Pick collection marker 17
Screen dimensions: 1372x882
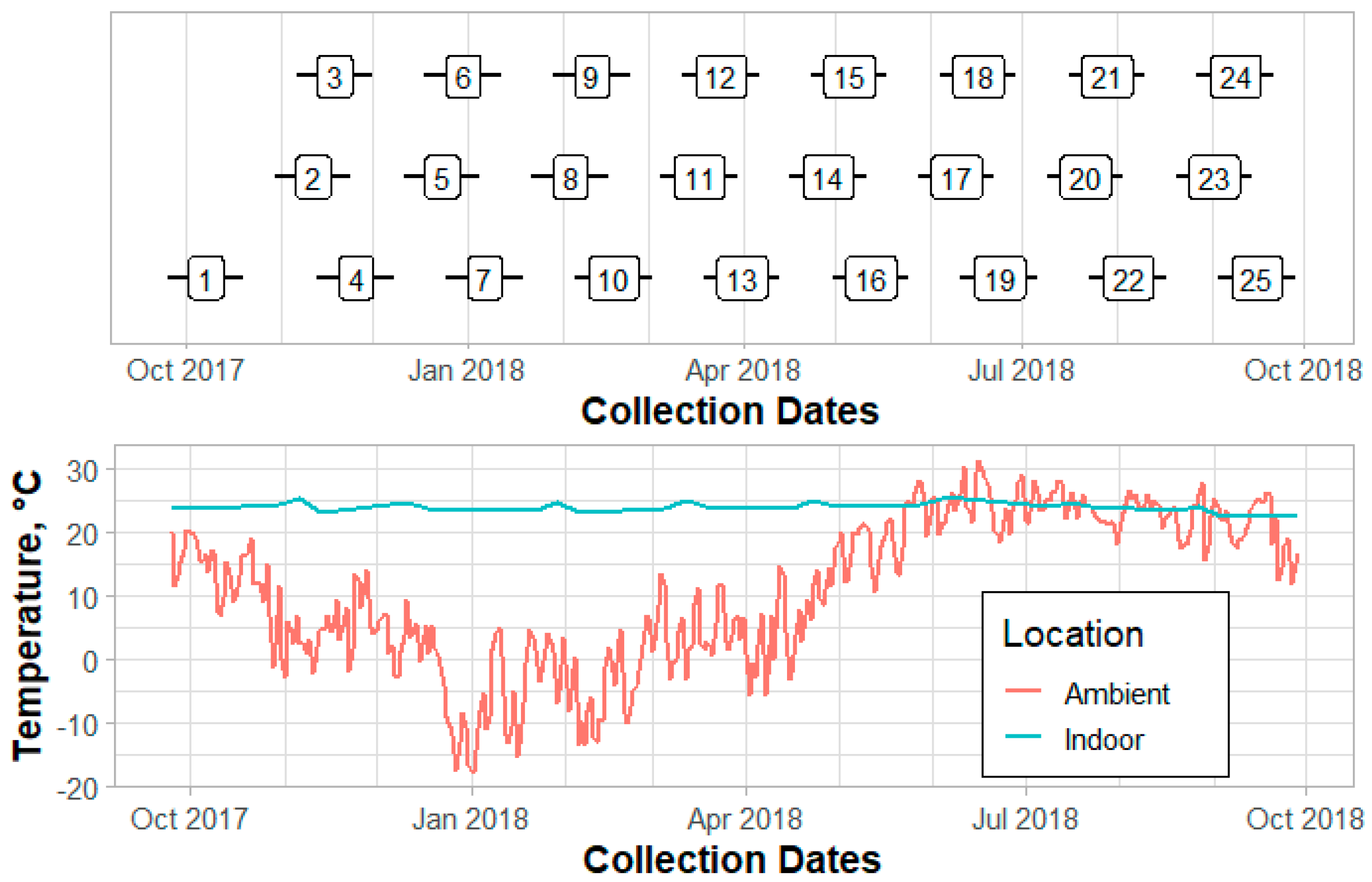(x=956, y=177)
